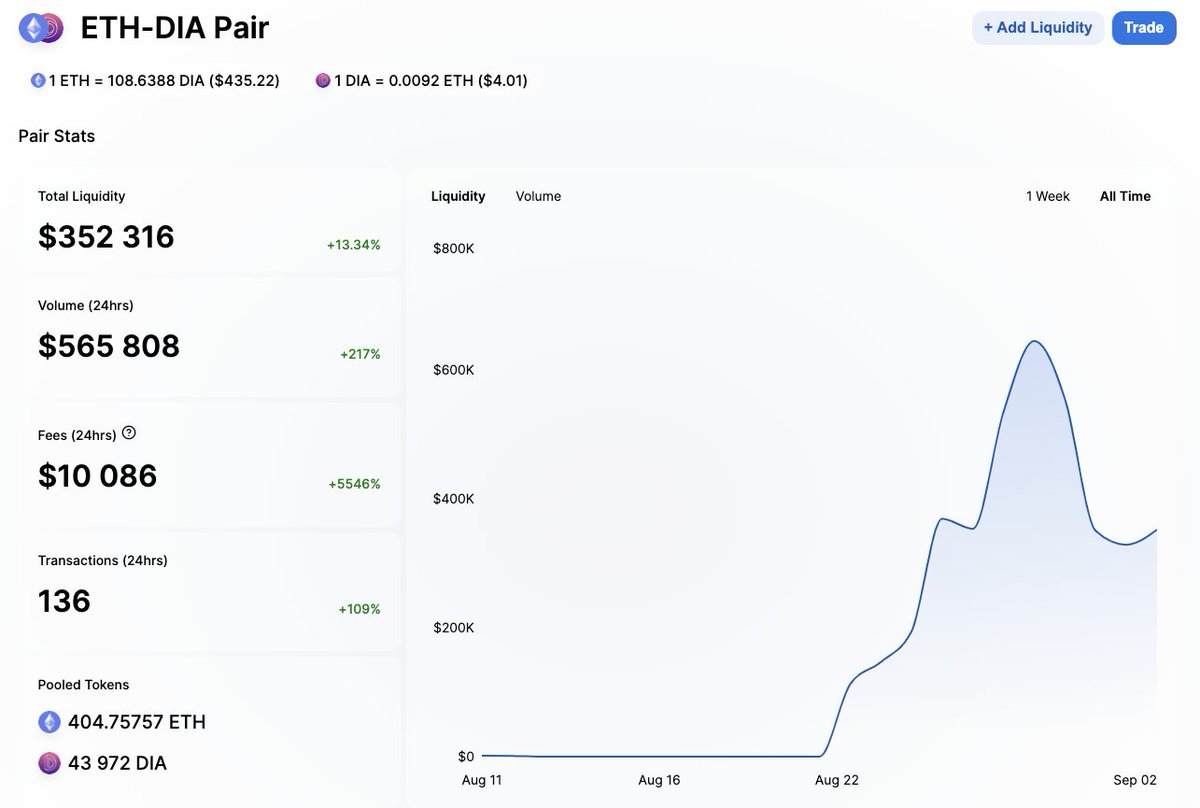Click the 1 ETH = 108.6388 DIA rate

[x=164, y=81]
